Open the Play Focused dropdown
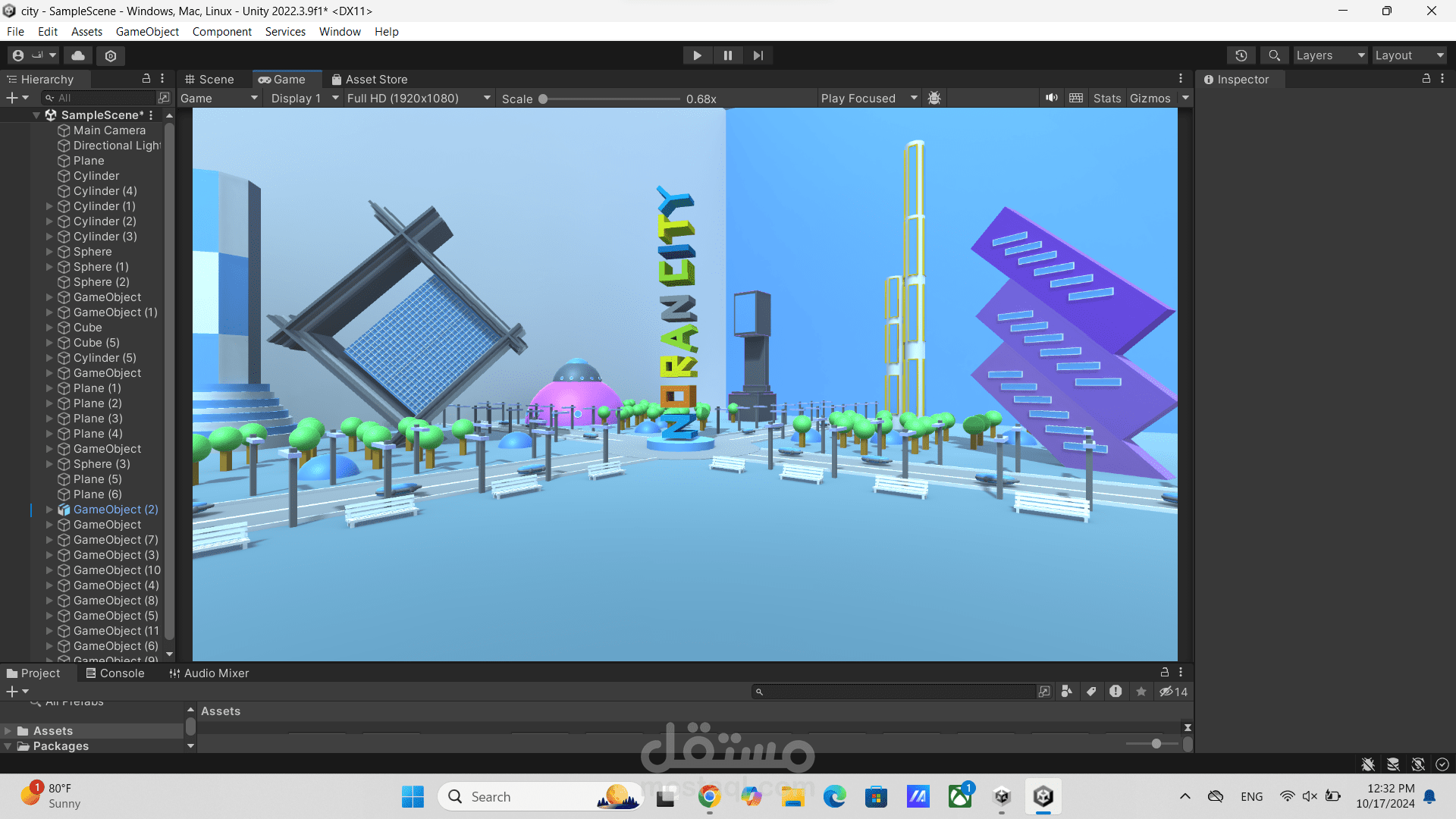1456x819 pixels. click(869, 99)
